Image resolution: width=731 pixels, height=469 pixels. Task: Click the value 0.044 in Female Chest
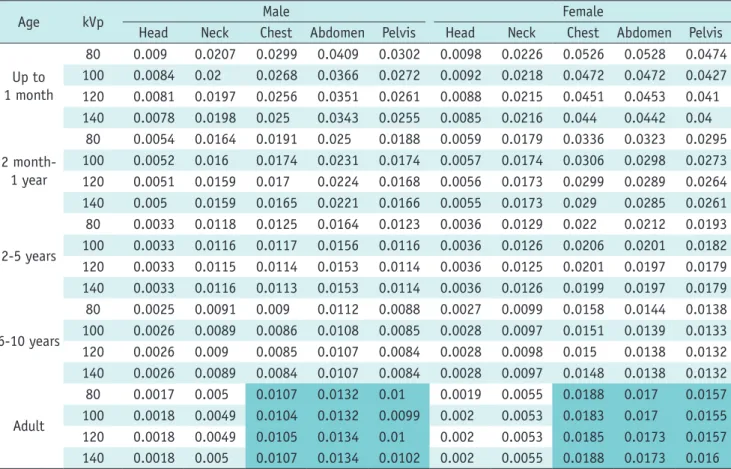point(579,118)
